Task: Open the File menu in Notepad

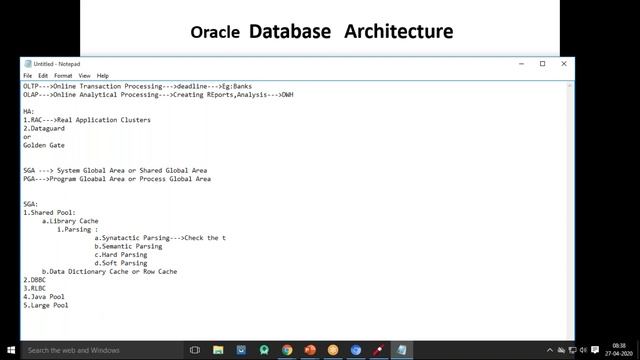Action: 27,76
